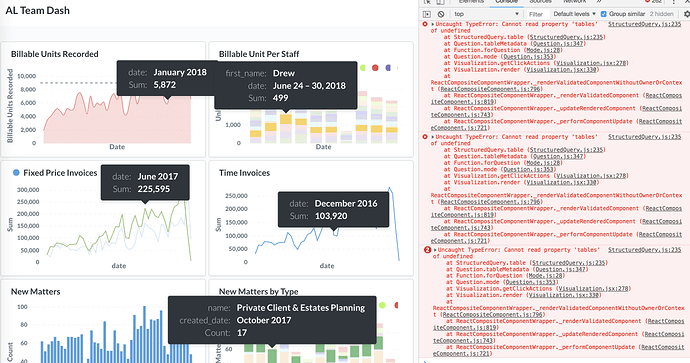Open the Default levels dropdown
This screenshot has width=690, height=363.
(574, 14)
